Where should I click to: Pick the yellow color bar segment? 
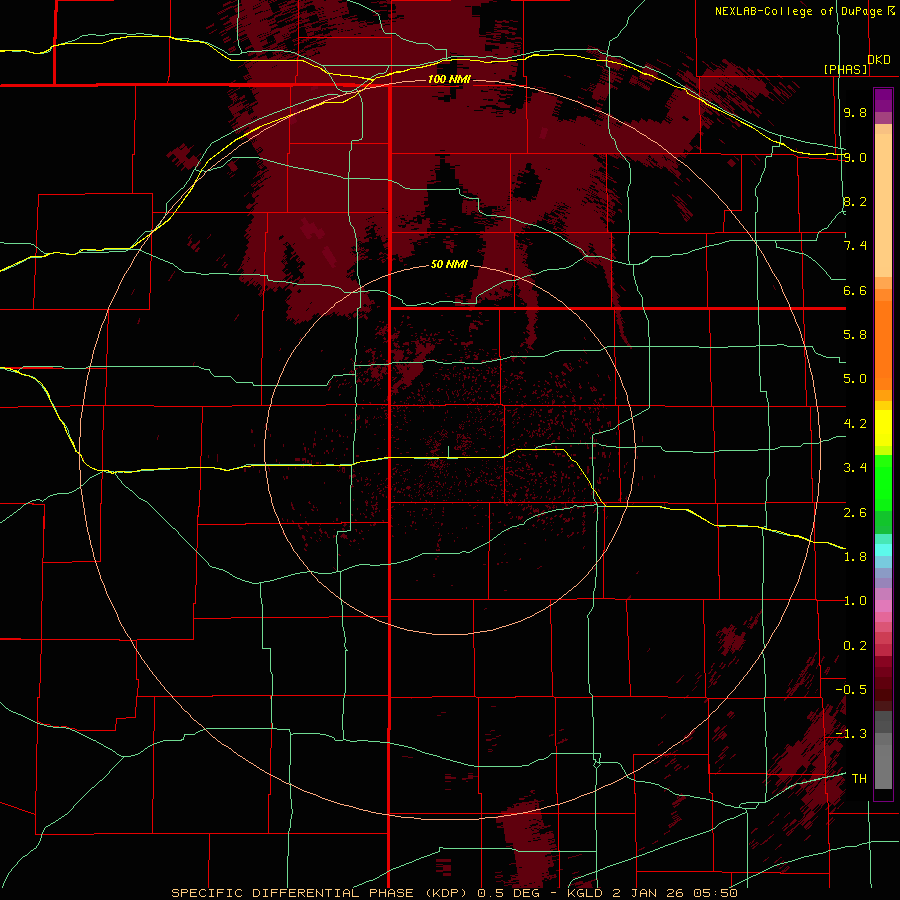pyautogui.click(x=883, y=428)
